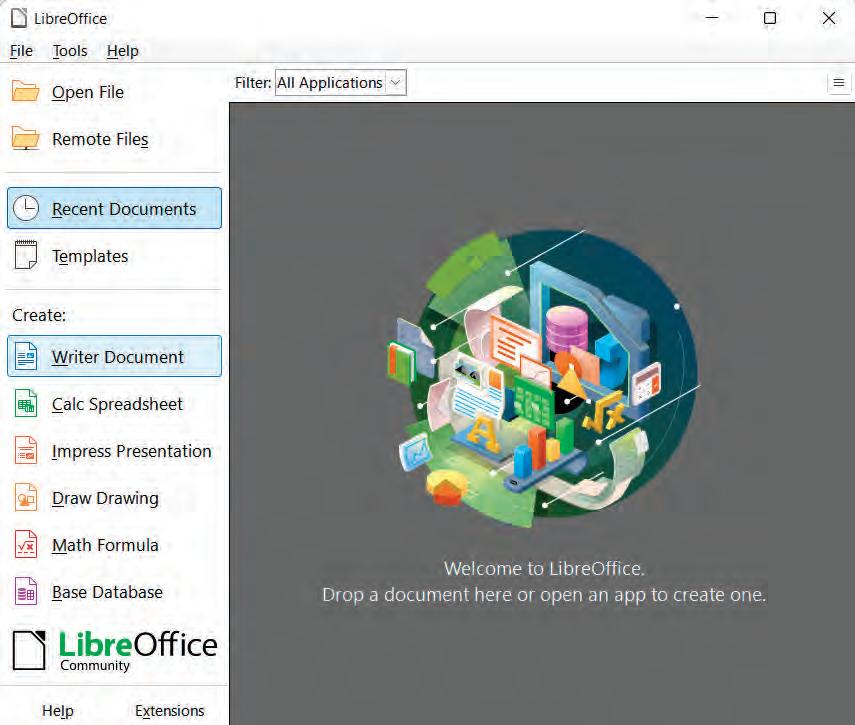The width and height of the screenshot is (855, 725).
Task: Create a new Math Formula
Action: (x=115, y=545)
